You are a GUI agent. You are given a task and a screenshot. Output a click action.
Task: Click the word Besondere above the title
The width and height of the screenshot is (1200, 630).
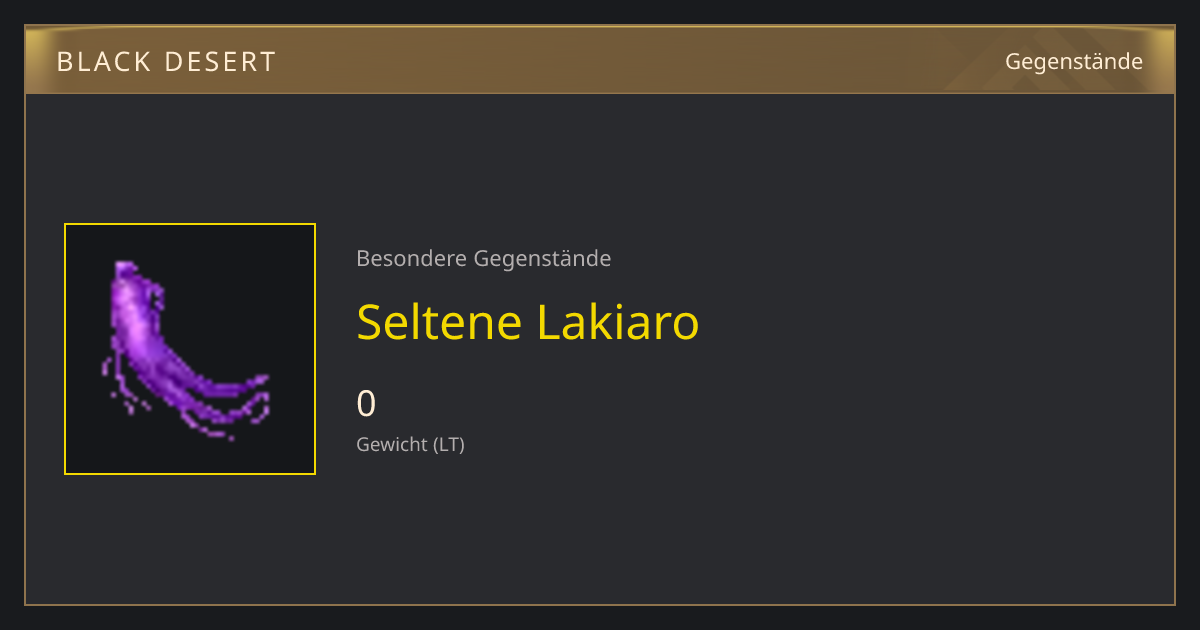coord(411,258)
